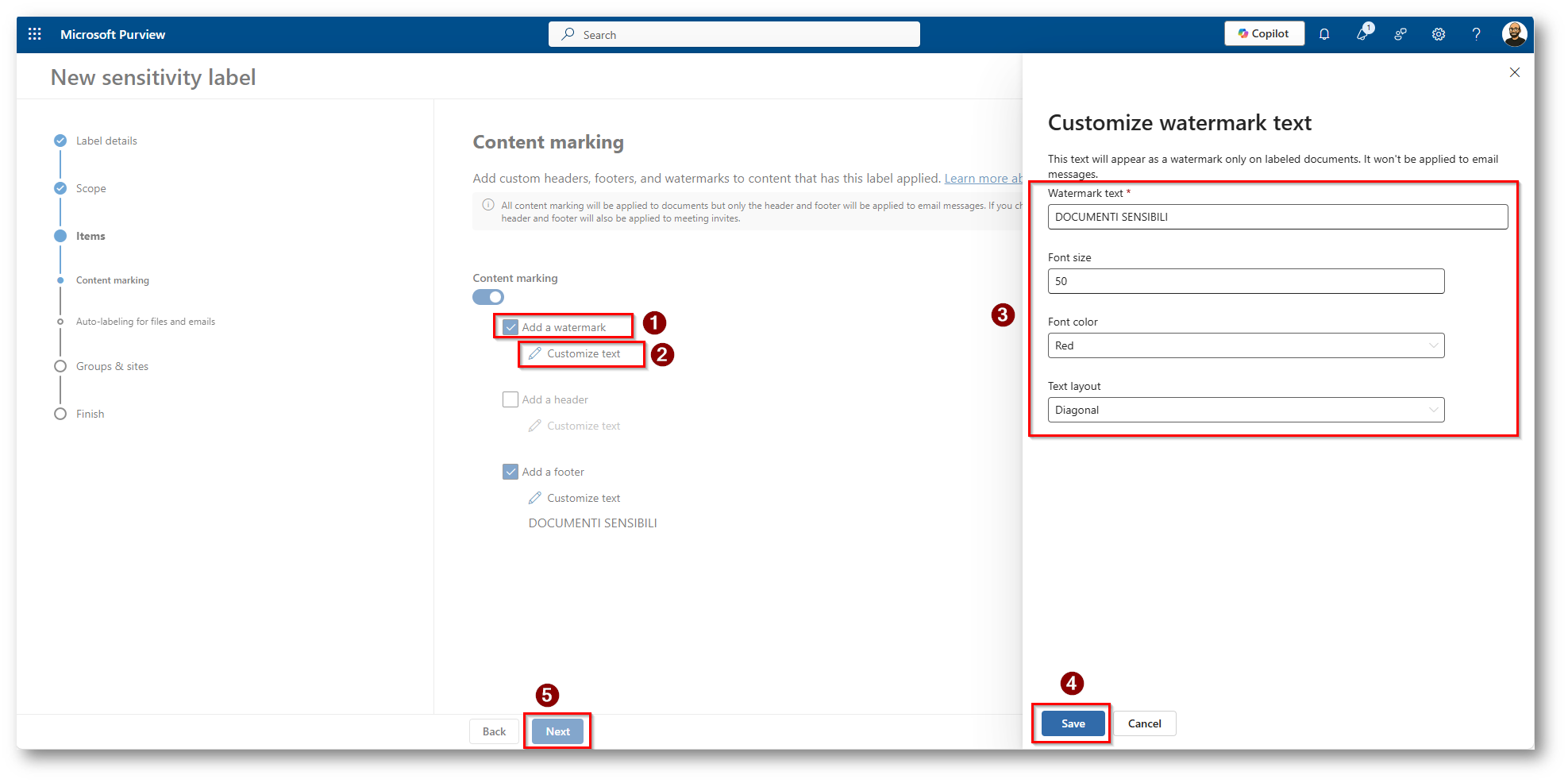
Task: Open the Text layout dropdown
Action: tap(1246, 410)
